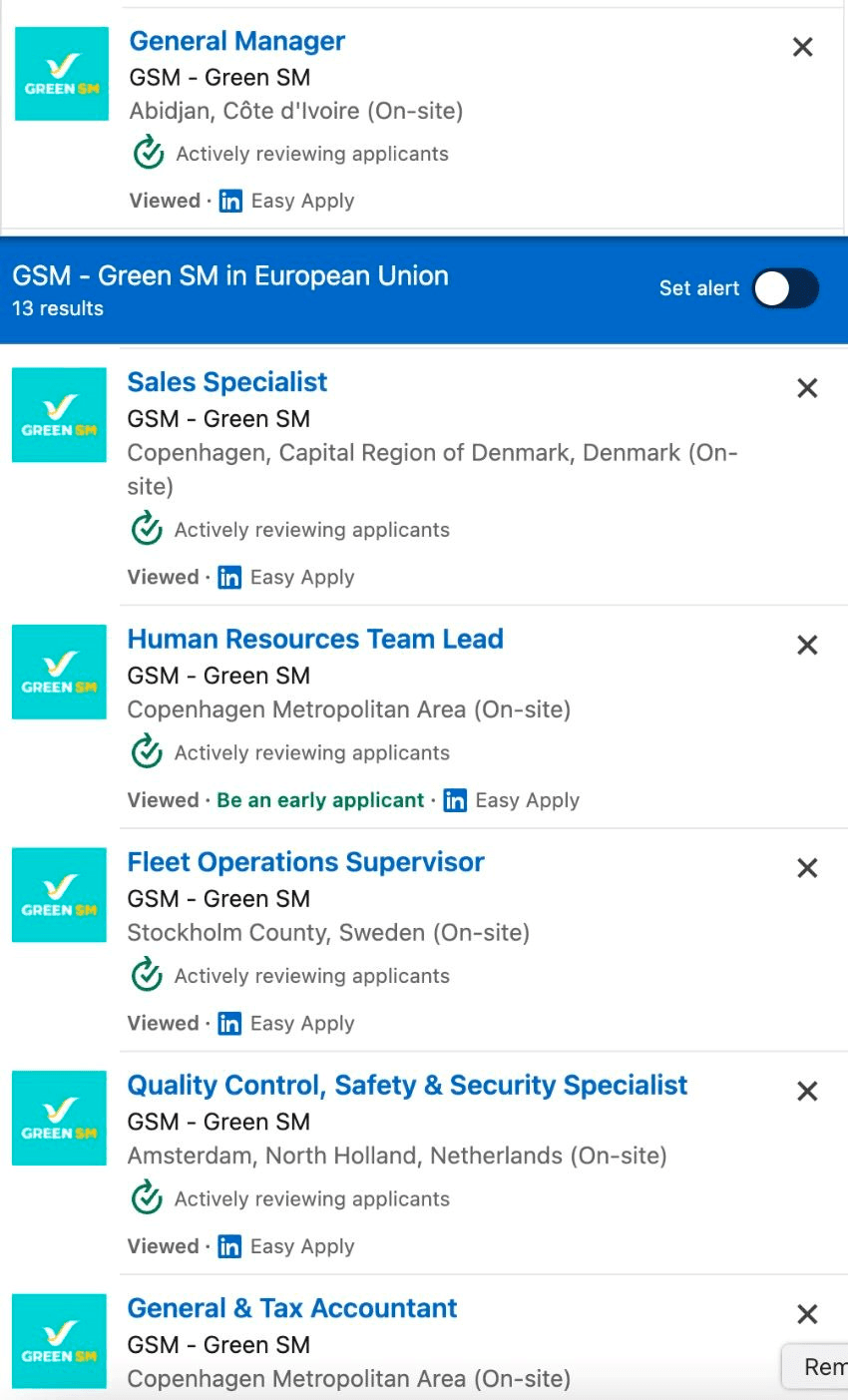Image resolution: width=848 pixels, height=1400 pixels.
Task: Open the Sales Specialist job title
Action: coord(227,382)
